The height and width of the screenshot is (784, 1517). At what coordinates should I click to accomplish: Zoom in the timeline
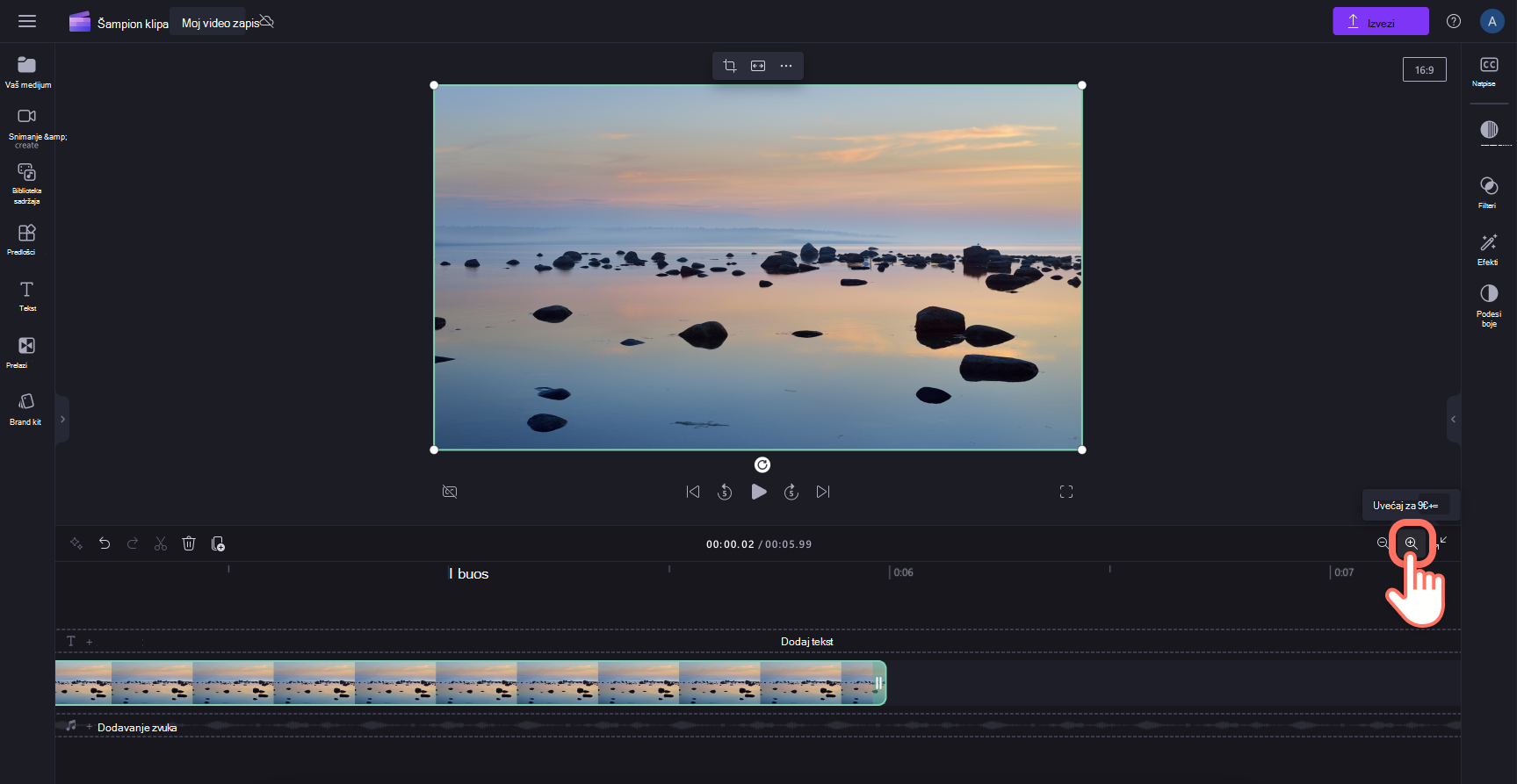(x=1411, y=543)
